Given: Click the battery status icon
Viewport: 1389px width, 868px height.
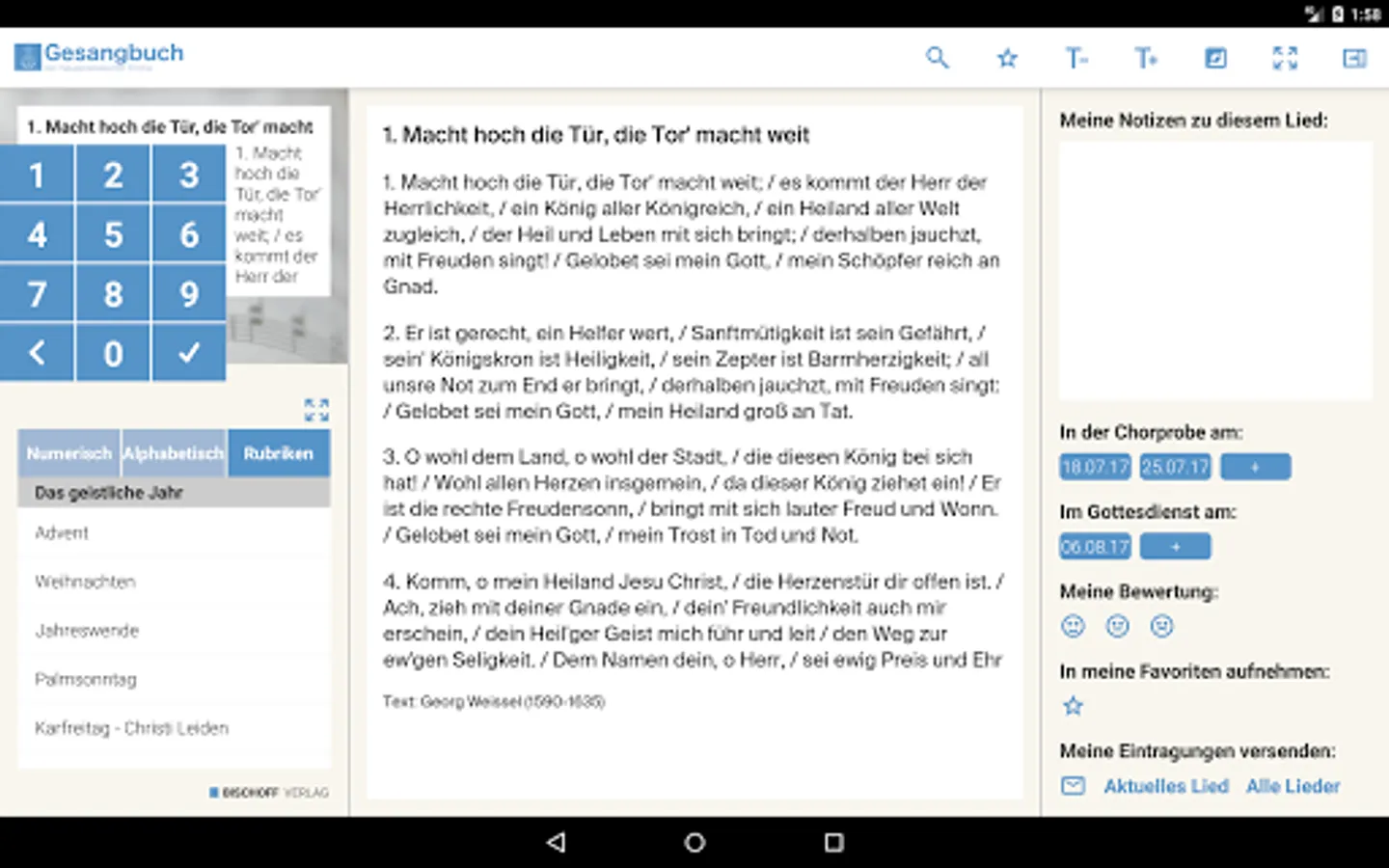Looking at the screenshot, I should point(1338,14).
